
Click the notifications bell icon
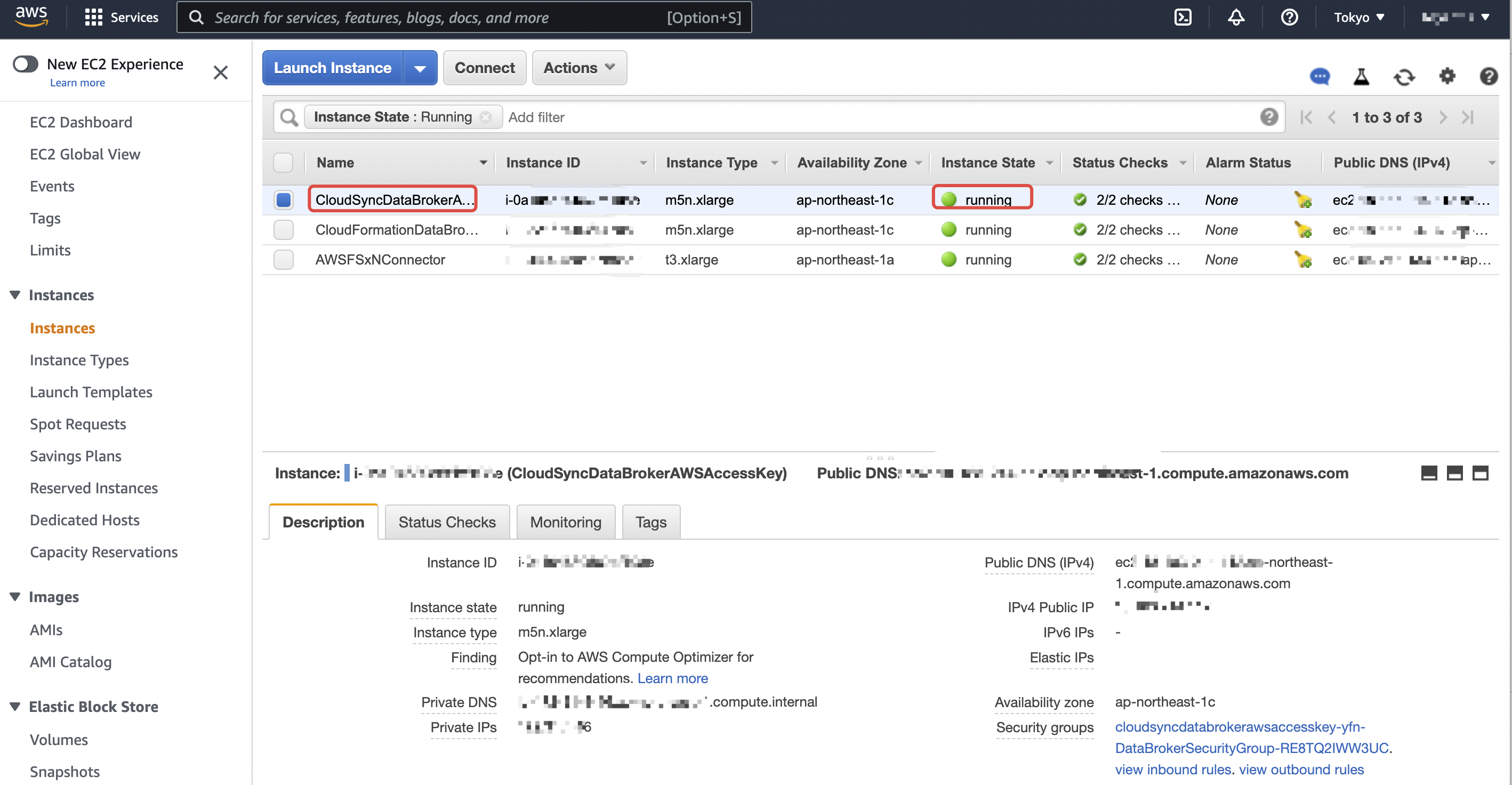[x=1235, y=17]
